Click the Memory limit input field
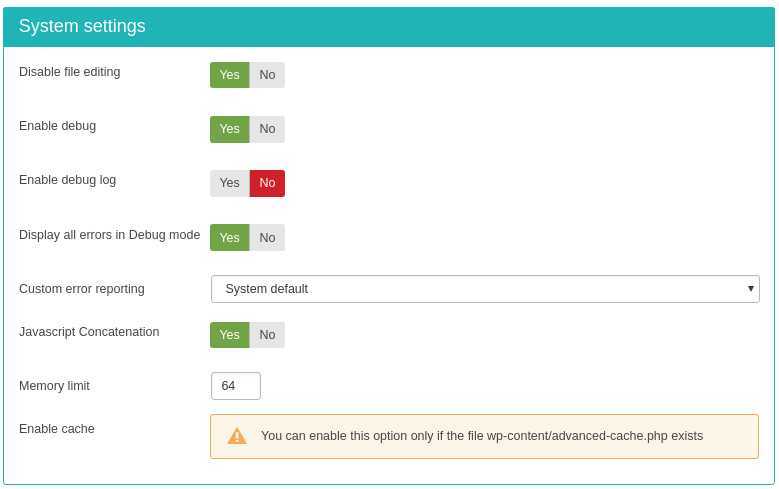779x489 pixels. point(236,386)
